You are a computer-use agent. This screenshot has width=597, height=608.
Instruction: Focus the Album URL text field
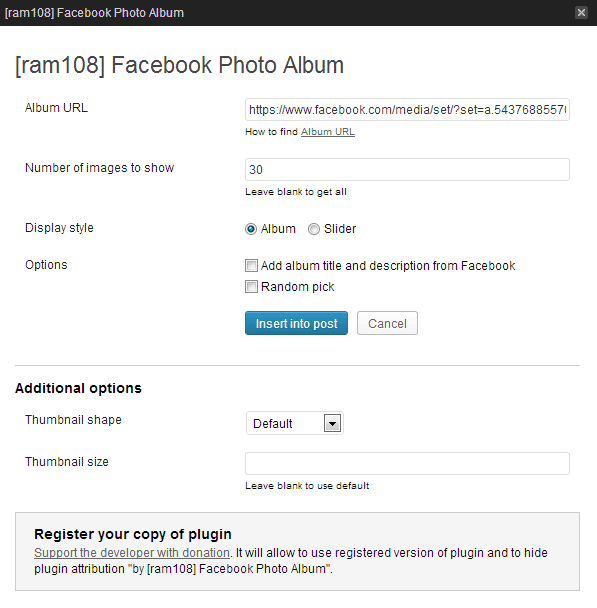pos(407,110)
